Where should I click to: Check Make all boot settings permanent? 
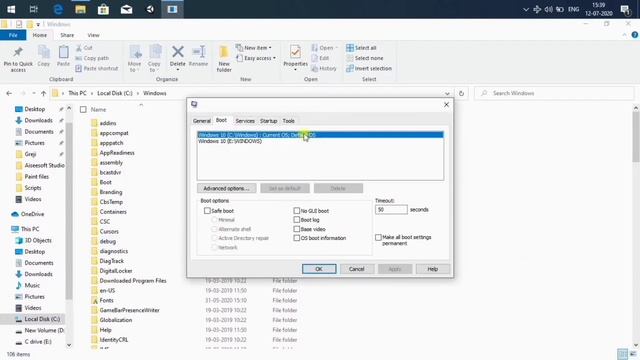coord(378,237)
